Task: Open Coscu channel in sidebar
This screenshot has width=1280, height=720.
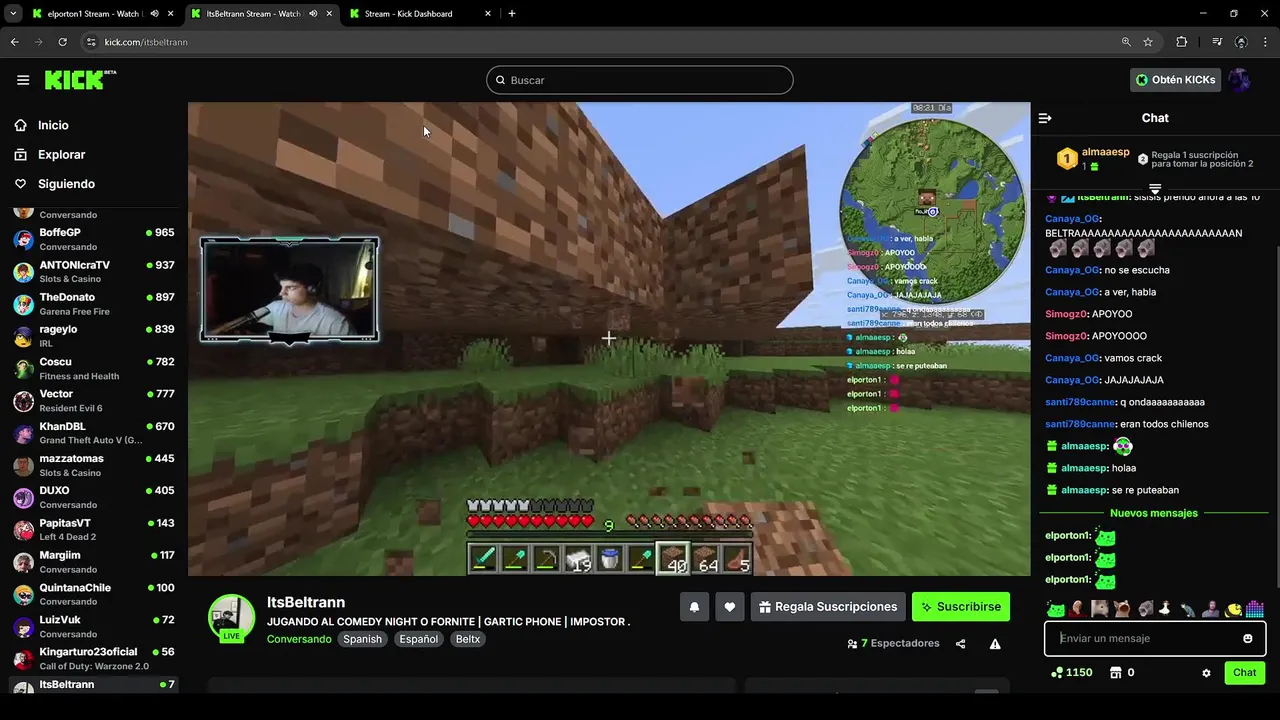Action: click(94, 369)
